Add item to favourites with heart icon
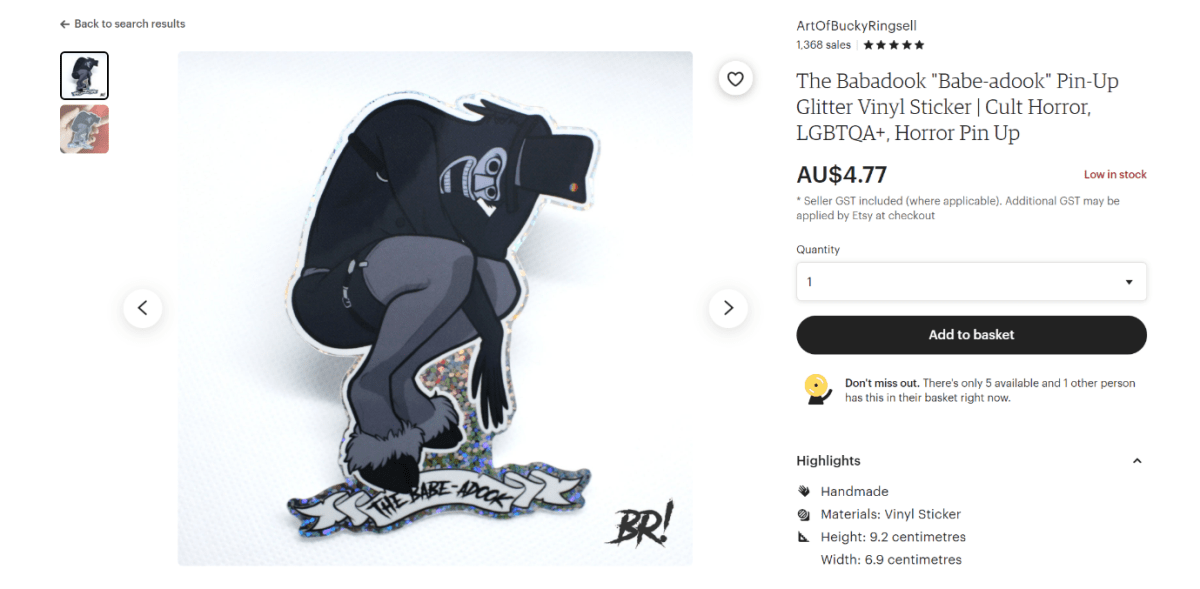Viewport: 1200px width, 589px height. coord(735,79)
